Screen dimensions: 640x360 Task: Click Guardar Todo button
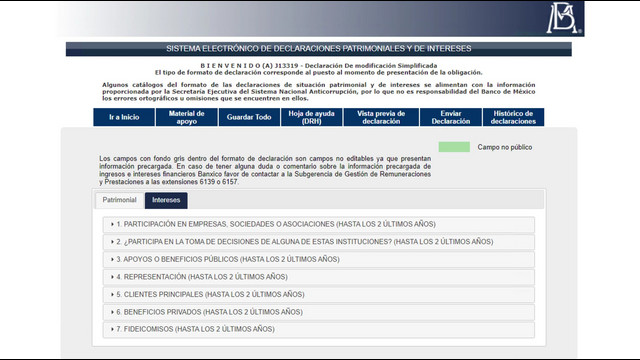249,117
